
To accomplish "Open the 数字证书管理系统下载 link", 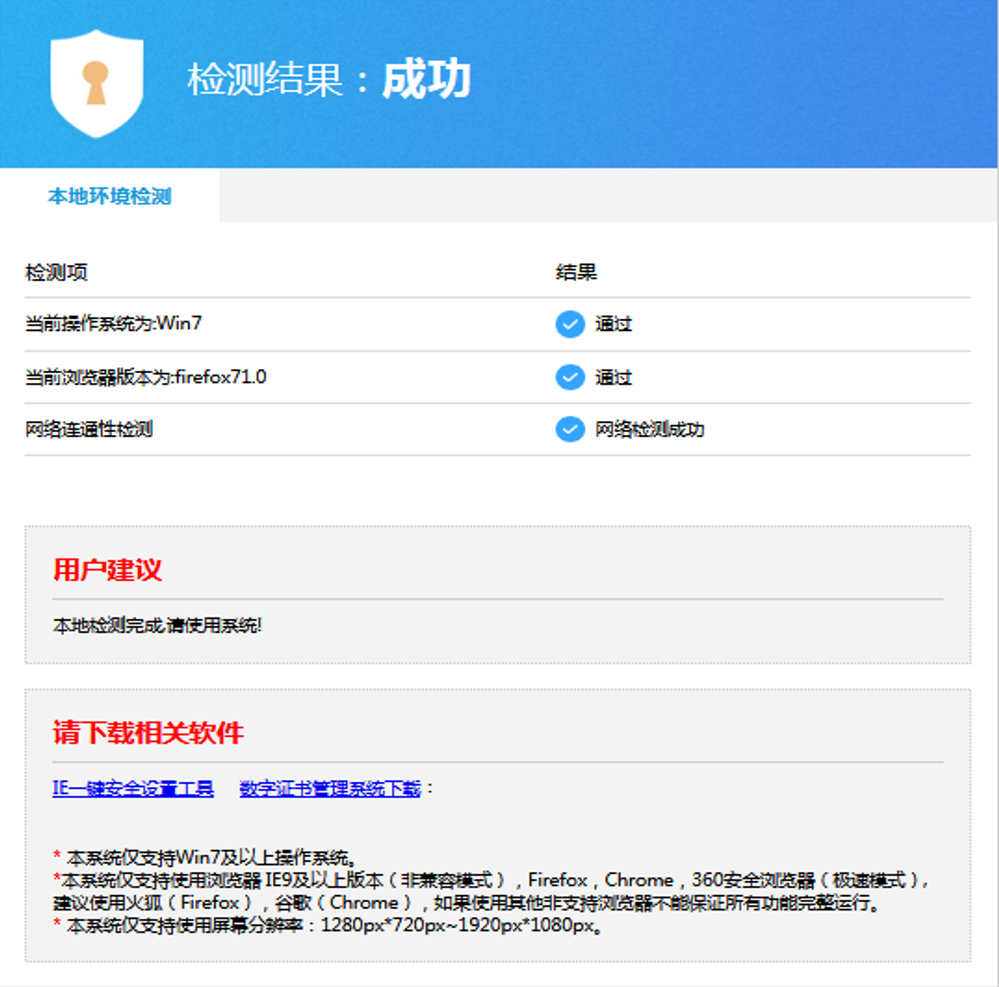I will [330, 789].
